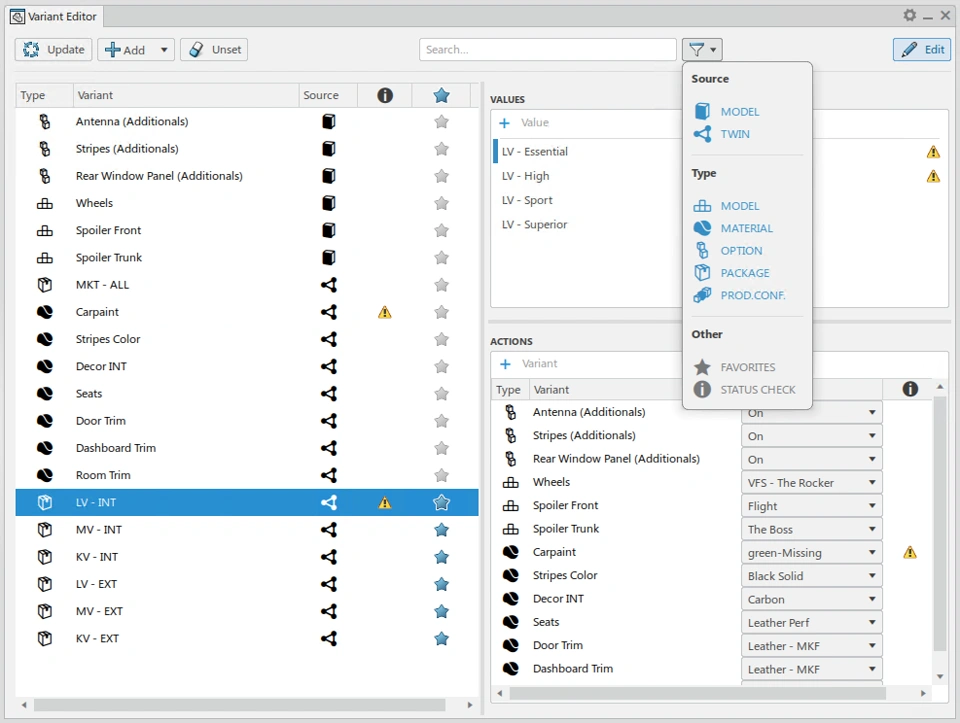Filter by FAVORITES
Screen dimensions: 960x723
734,367
